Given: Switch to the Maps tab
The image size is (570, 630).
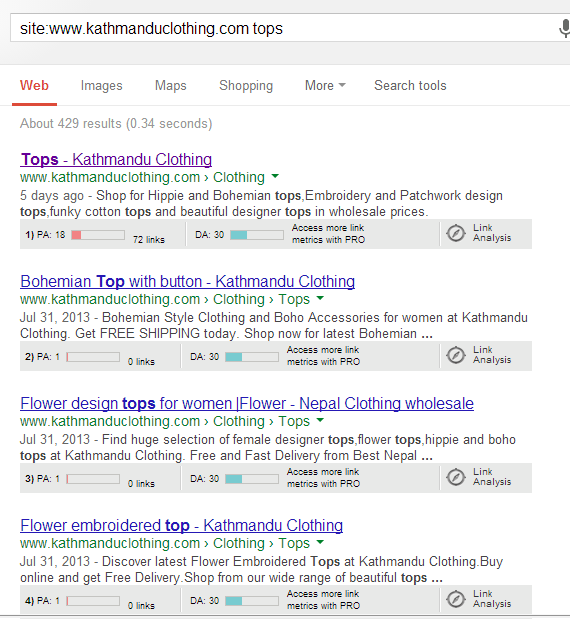Looking at the screenshot, I should [171, 86].
